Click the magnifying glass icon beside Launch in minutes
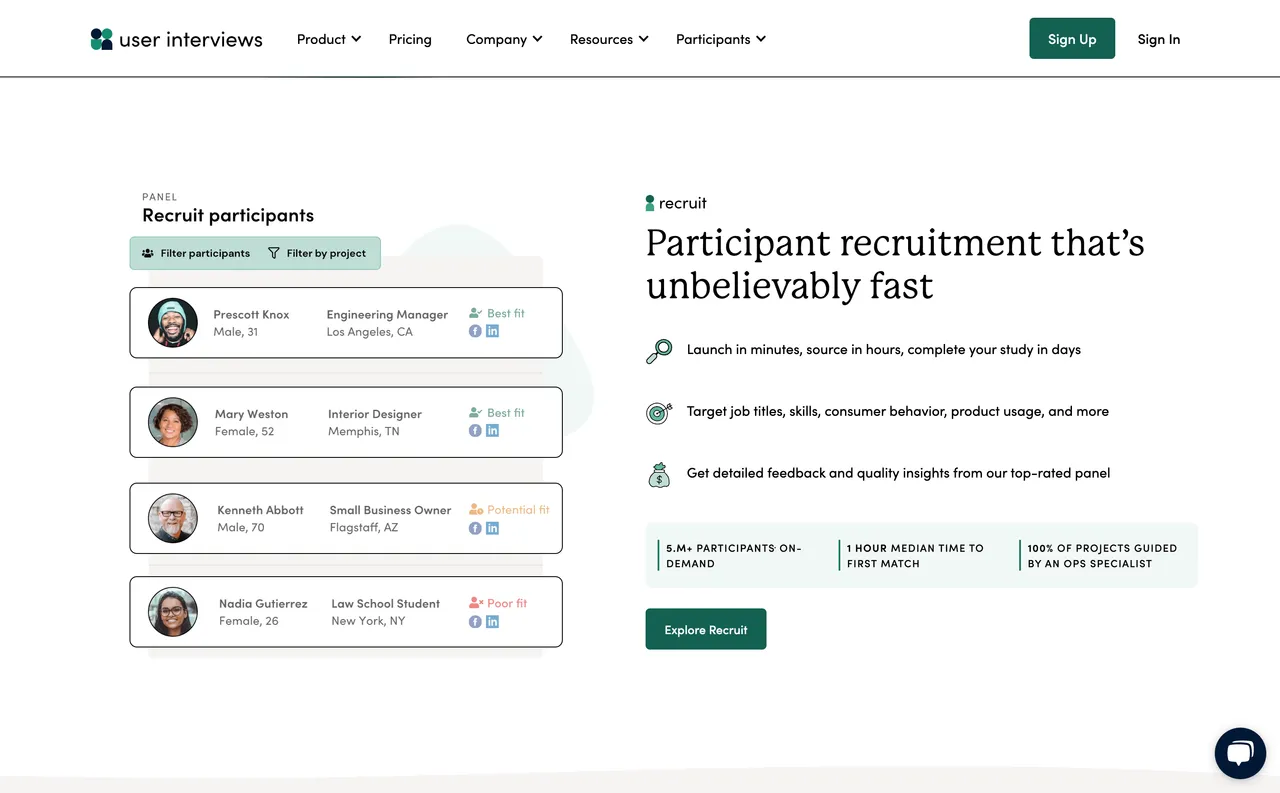Screen dimensions: 1280x793 (x=659, y=350)
